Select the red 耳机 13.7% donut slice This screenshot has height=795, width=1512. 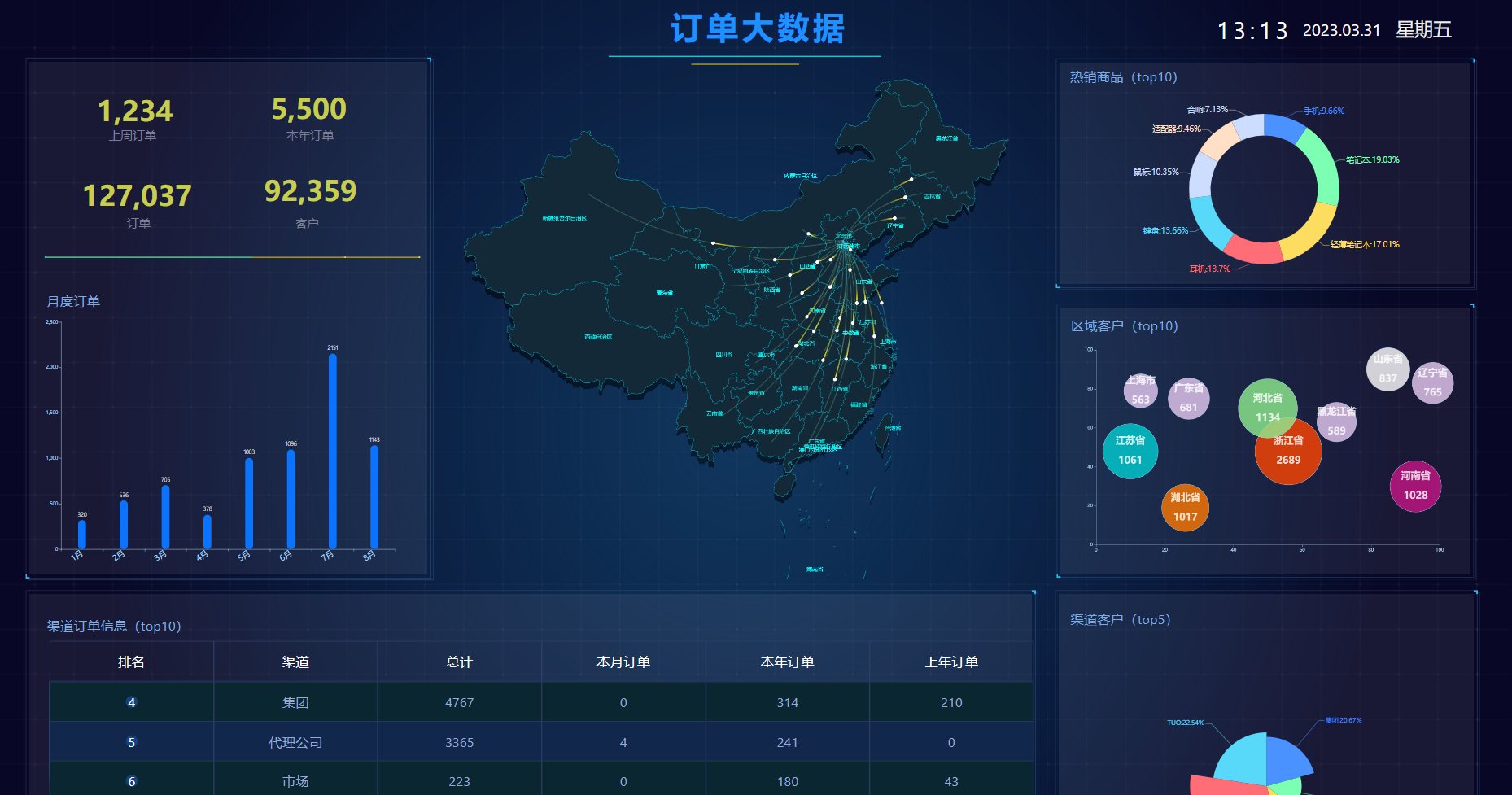click(1252, 251)
